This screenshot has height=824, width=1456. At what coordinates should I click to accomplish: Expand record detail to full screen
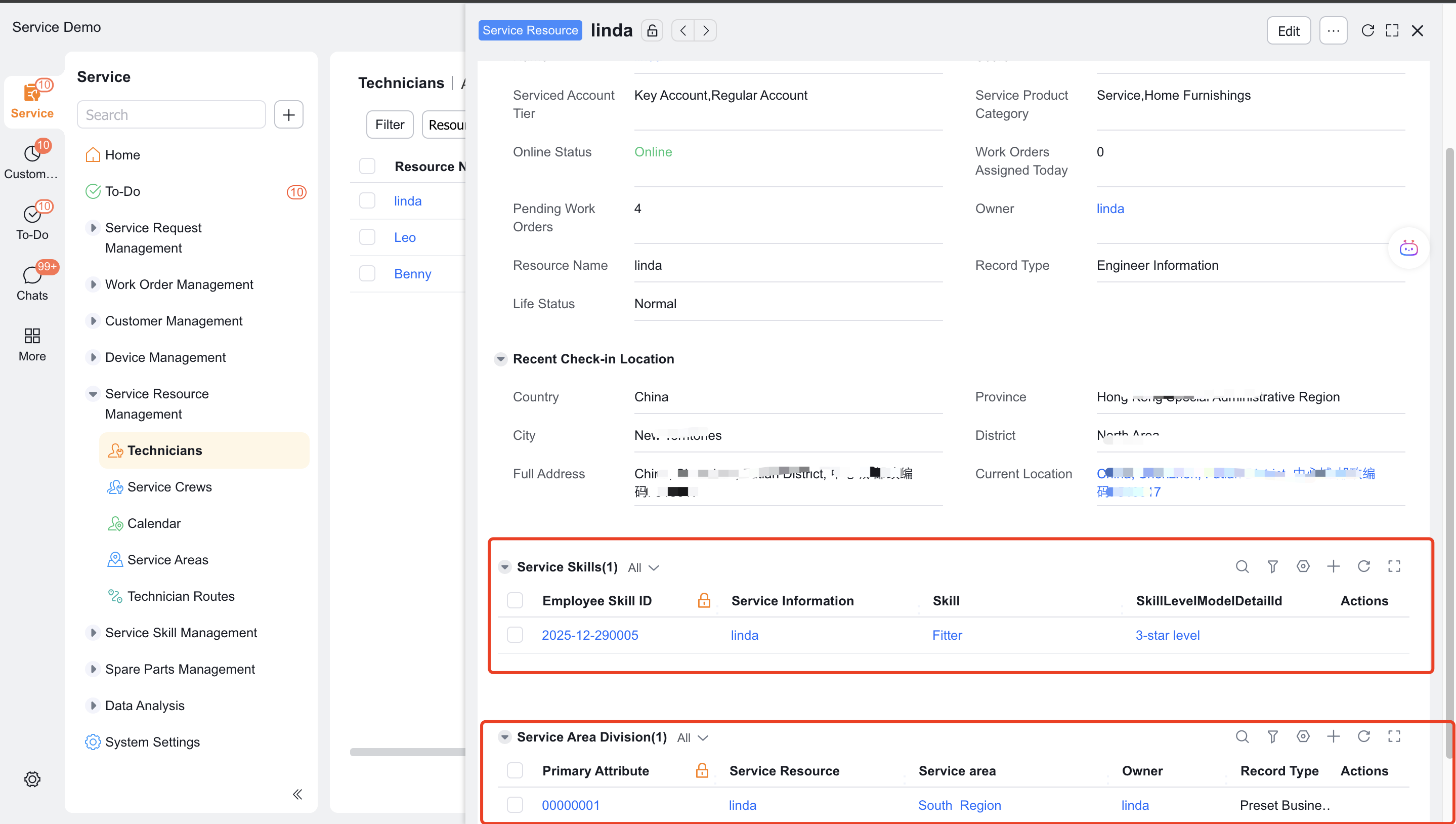click(x=1392, y=30)
